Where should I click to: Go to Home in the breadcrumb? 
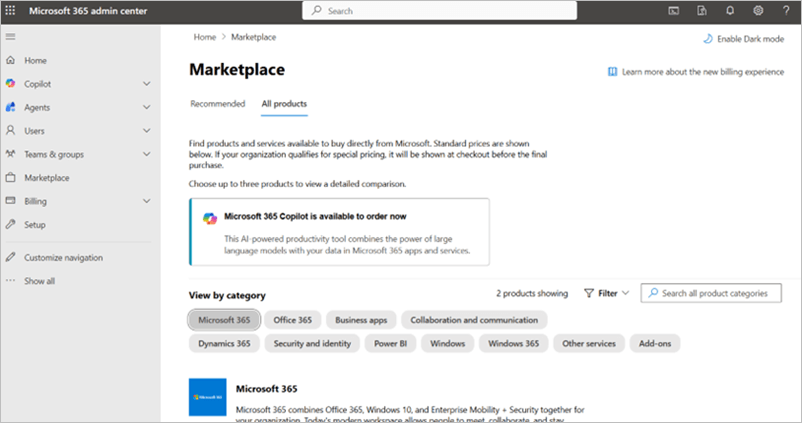pos(205,37)
